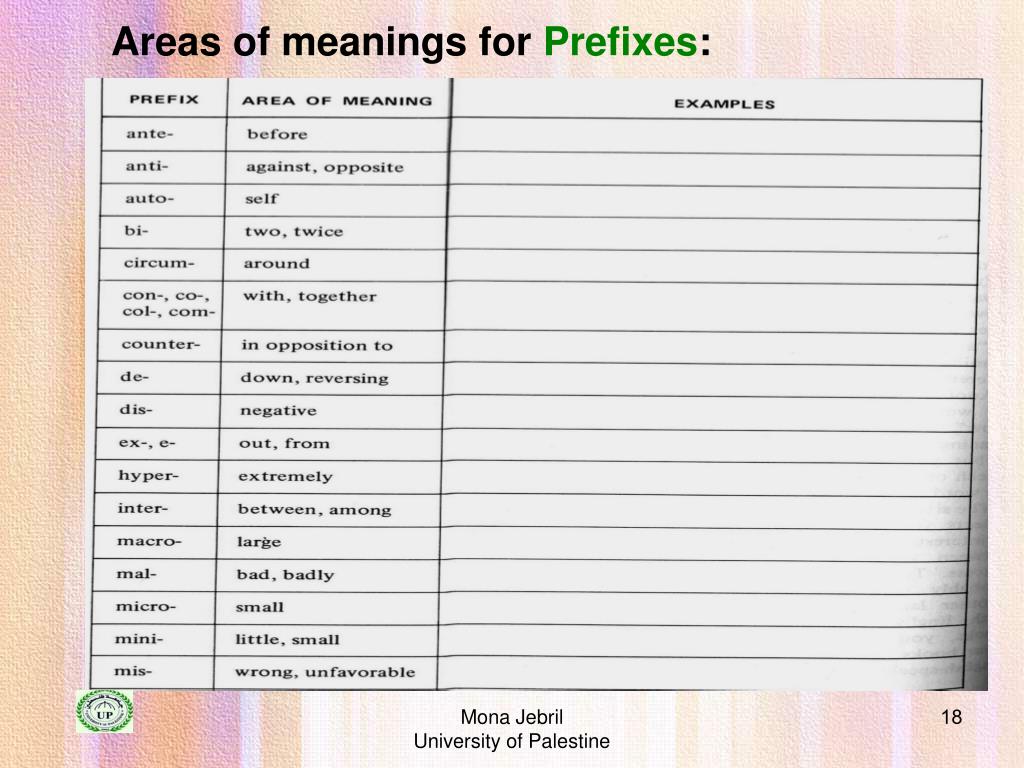Viewport: 1024px width, 768px height.
Task: Select the PREFIX column header
Action: (165, 99)
